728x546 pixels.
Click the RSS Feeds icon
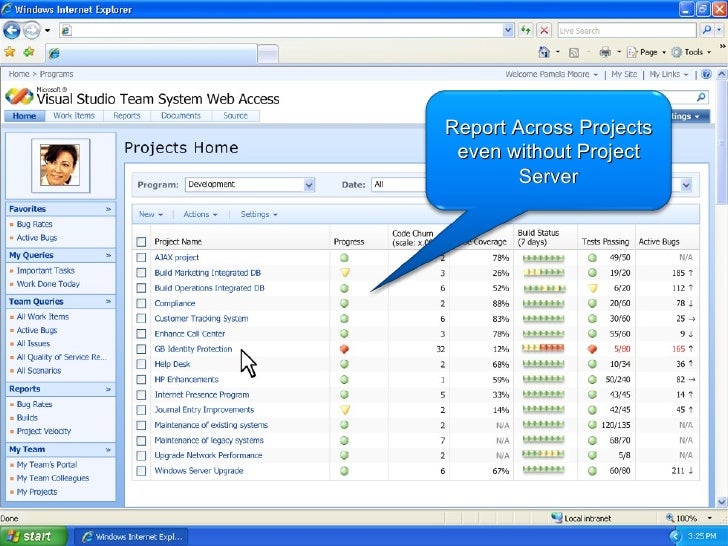574,52
